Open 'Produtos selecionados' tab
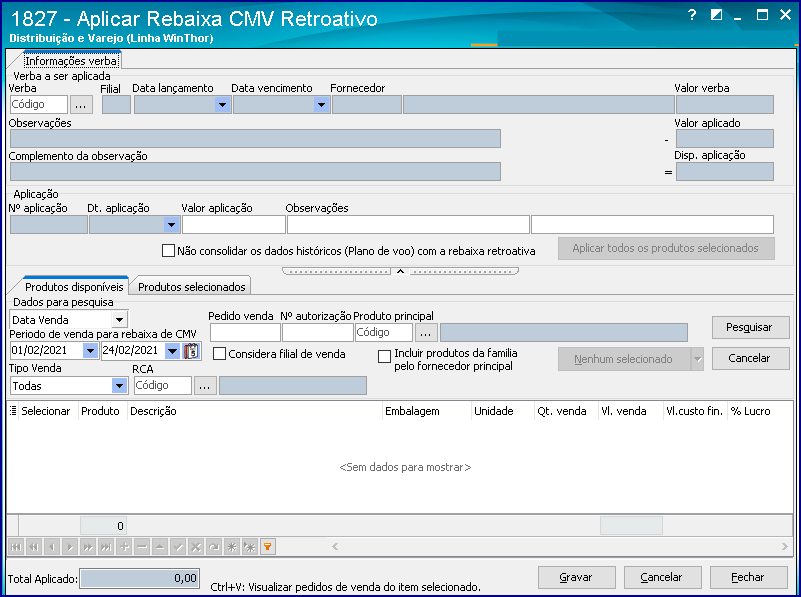Viewport: 801px width, 597px height. (x=192, y=287)
